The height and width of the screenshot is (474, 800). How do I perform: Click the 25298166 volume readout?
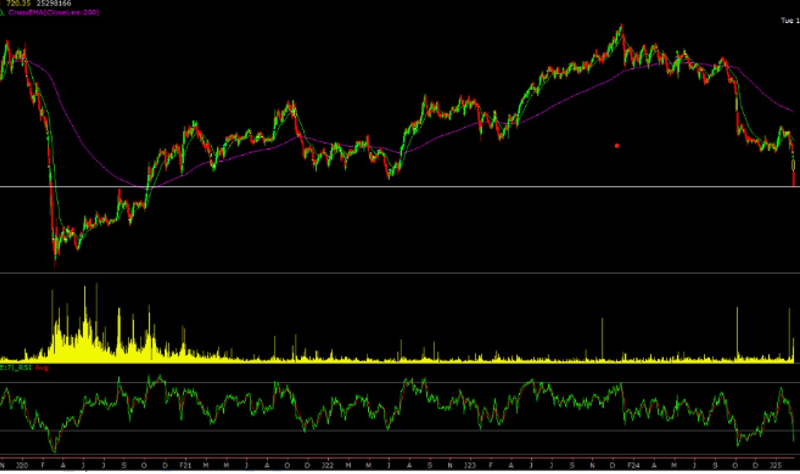pyautogui.click(x=54, y=5)
